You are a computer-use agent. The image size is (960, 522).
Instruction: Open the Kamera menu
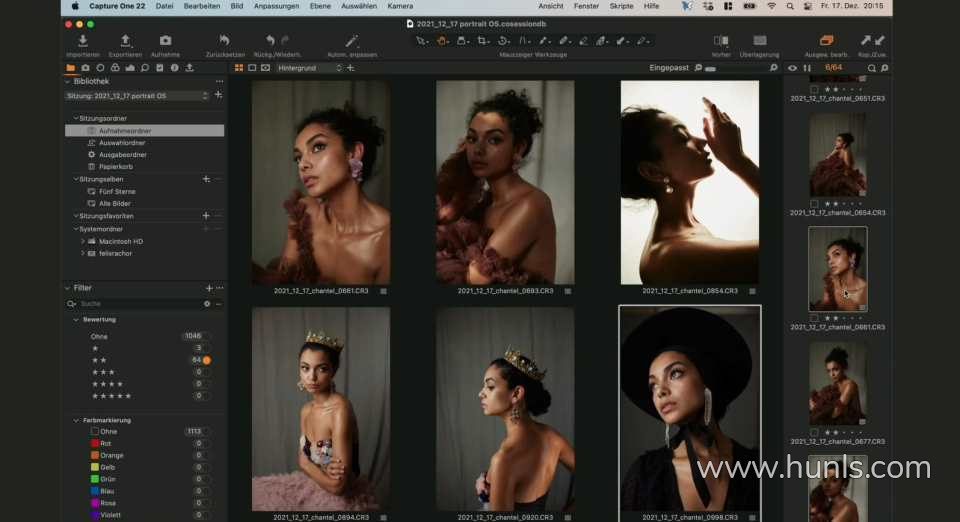400,6
